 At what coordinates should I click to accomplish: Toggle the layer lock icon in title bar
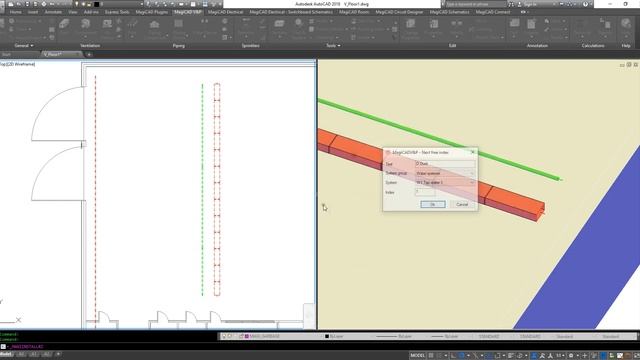coord(89,4)
